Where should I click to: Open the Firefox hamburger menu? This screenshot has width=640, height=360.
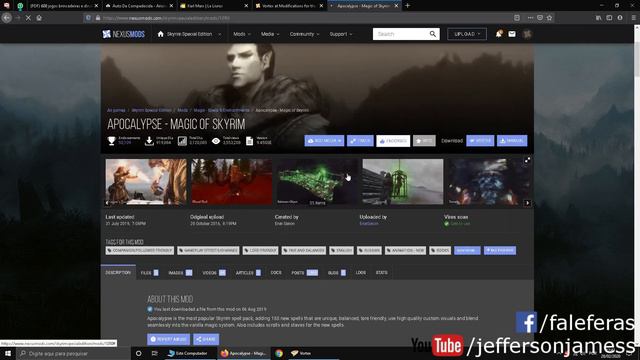click(633, 18)
